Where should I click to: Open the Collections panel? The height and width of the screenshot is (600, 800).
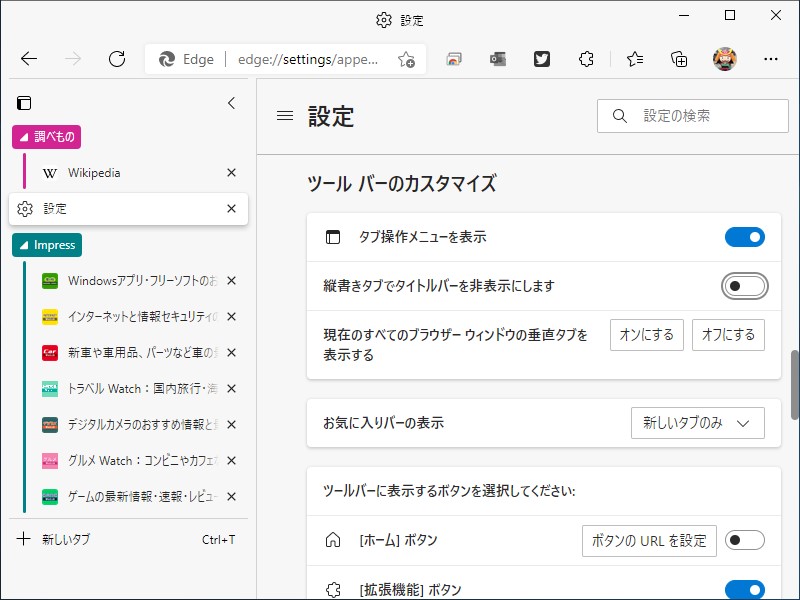(680, 59)
